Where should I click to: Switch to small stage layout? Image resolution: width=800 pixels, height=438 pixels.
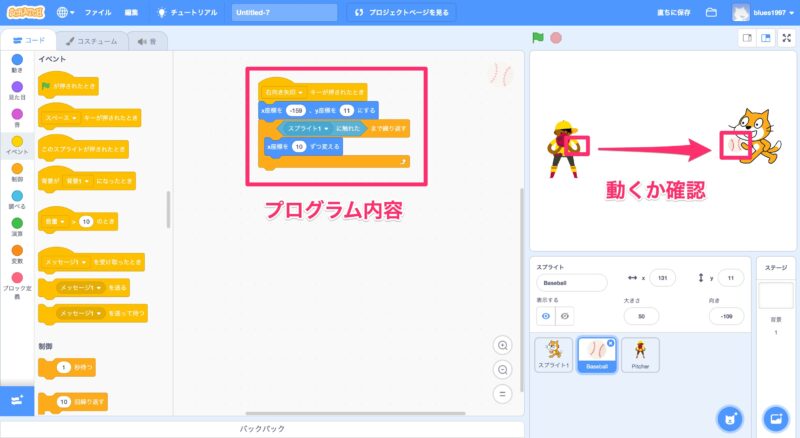tap(746, 38)
